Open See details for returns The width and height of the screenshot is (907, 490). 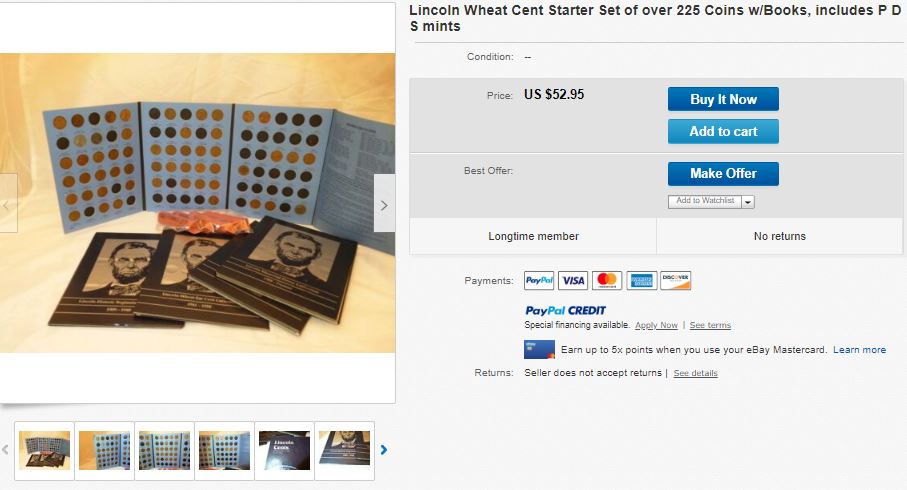click(x=695, y=373)
